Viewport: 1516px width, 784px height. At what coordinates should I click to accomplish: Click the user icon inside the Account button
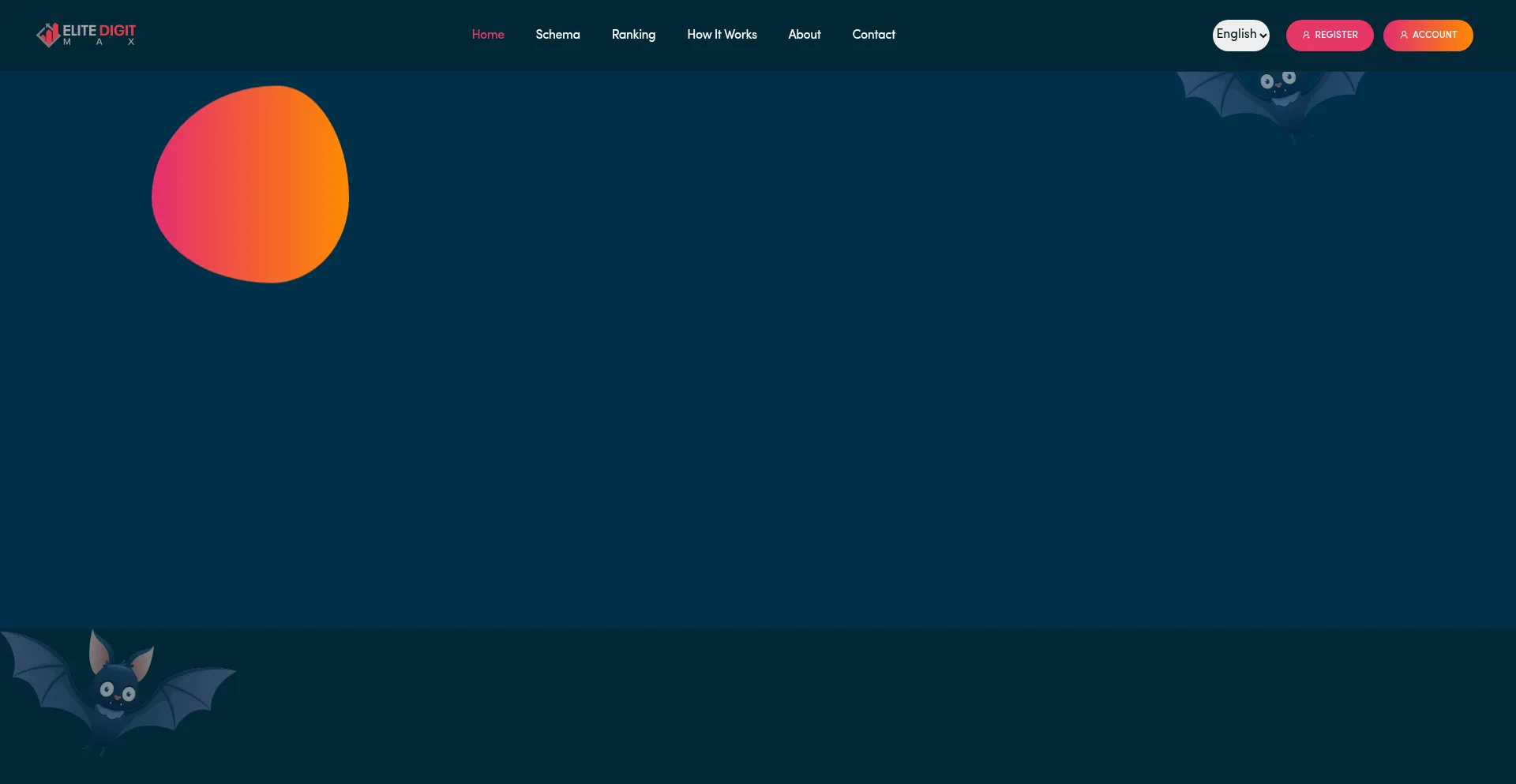coord(1404,36)
